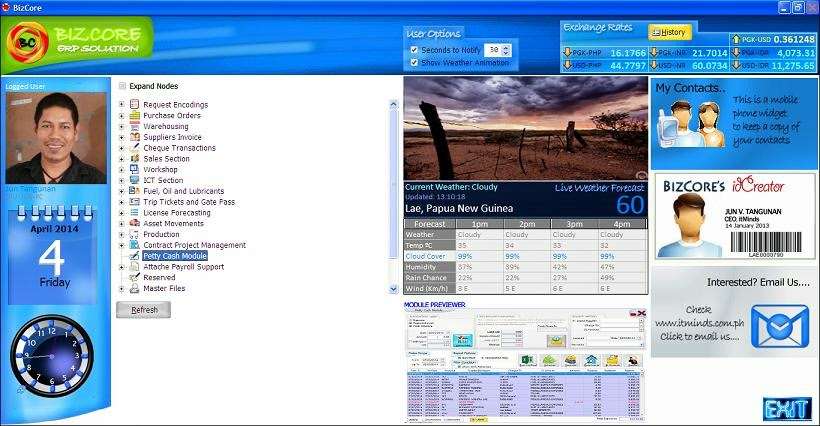
Task: Click the EXIT button
Action: coord(788,409)
